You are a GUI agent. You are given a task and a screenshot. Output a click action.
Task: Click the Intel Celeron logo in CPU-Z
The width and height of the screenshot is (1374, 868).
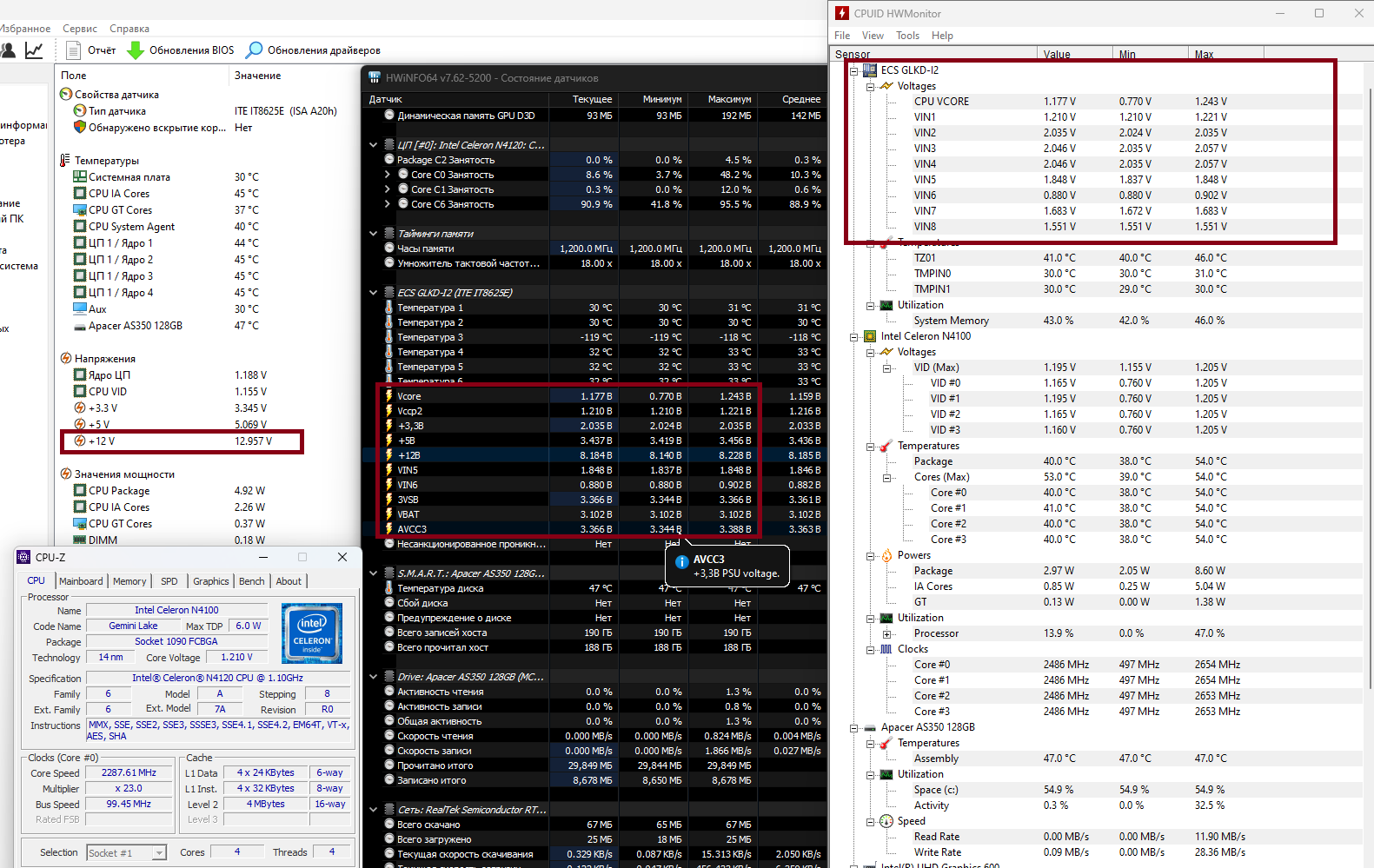tap(312, 633)
